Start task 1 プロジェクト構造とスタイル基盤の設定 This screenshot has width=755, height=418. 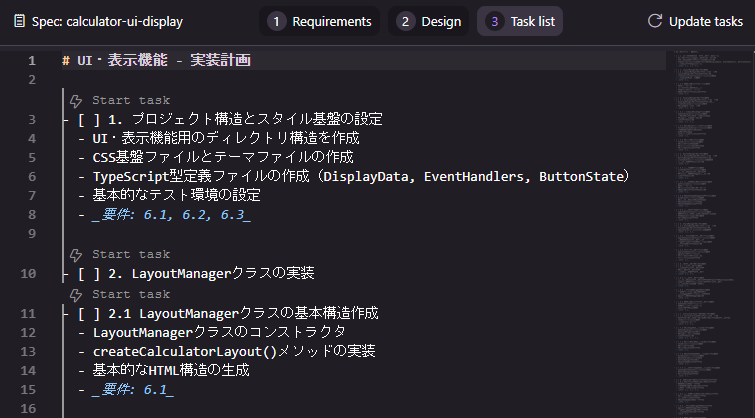point(131,100)
